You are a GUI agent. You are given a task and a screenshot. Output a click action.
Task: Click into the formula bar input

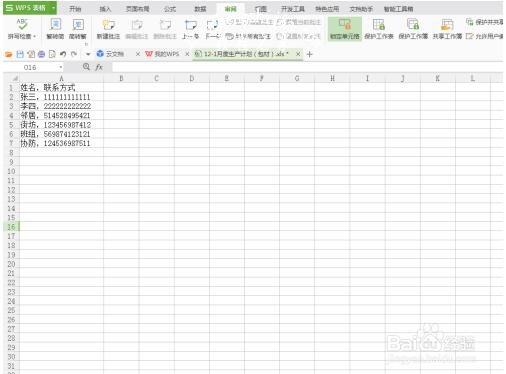(308, 67)
